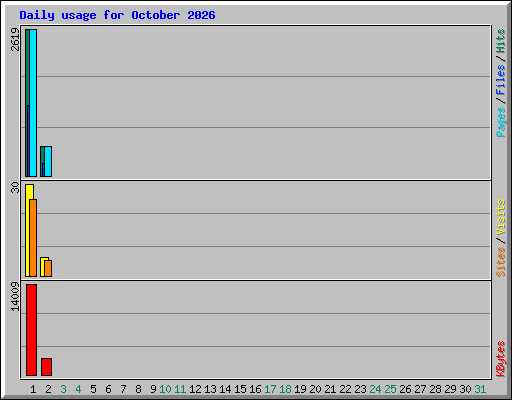This screenshot has width=512, height=400.
Task: Click day 8 axis label
Action: pos(138,389)
